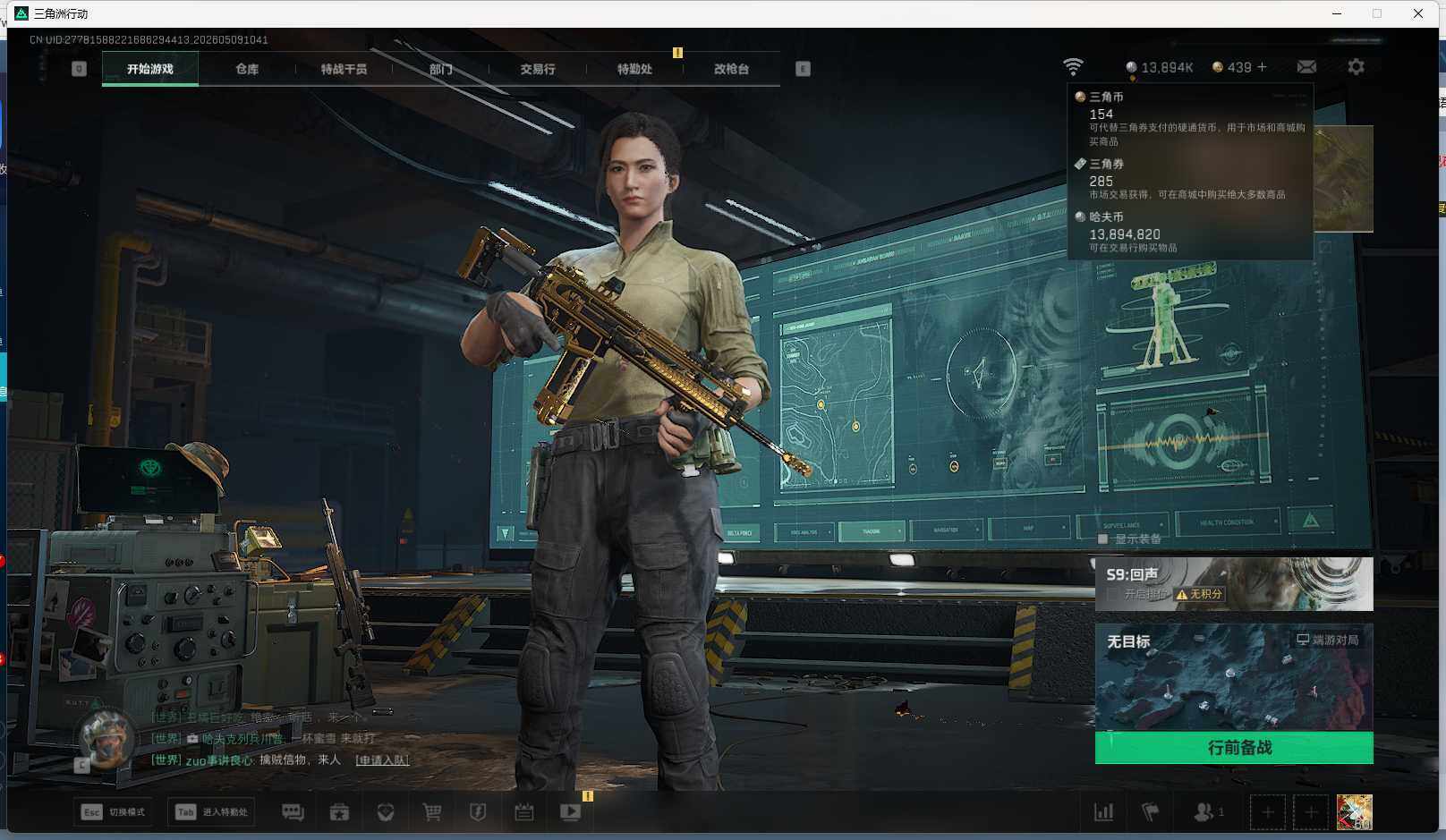Open the chat bubbles icon

tap(293, 812)
